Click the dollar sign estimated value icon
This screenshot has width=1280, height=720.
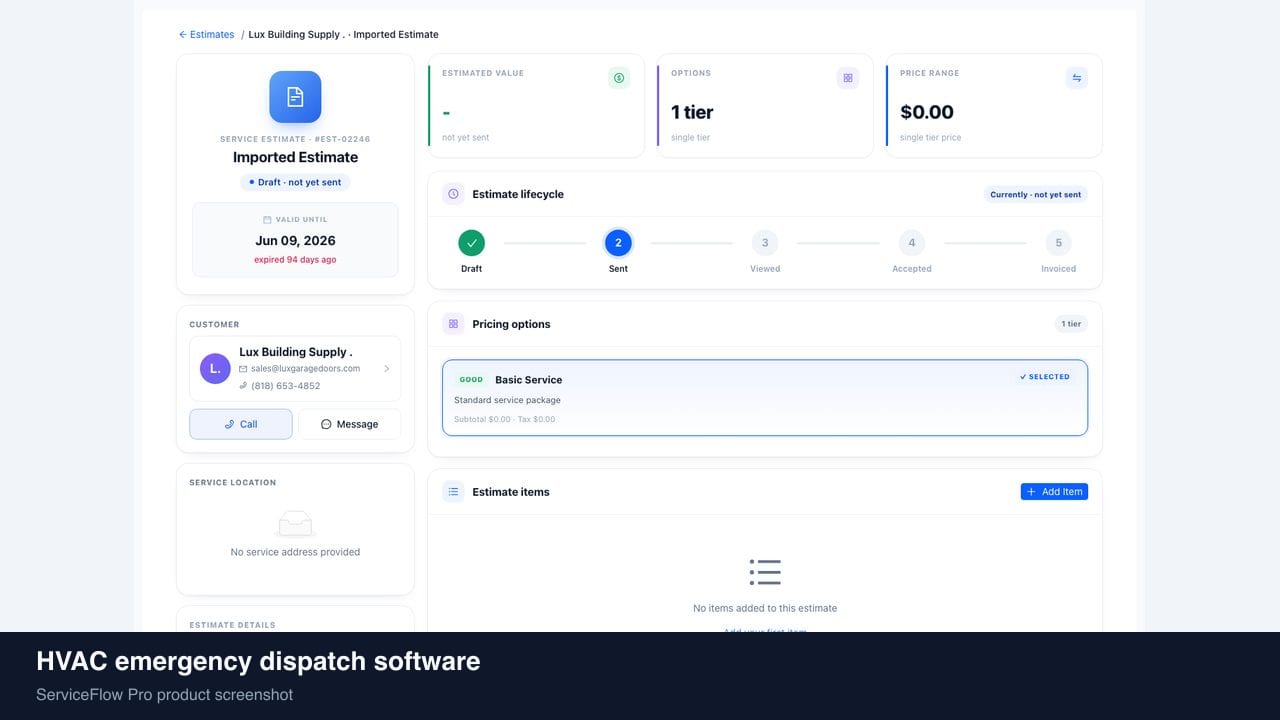619,78
